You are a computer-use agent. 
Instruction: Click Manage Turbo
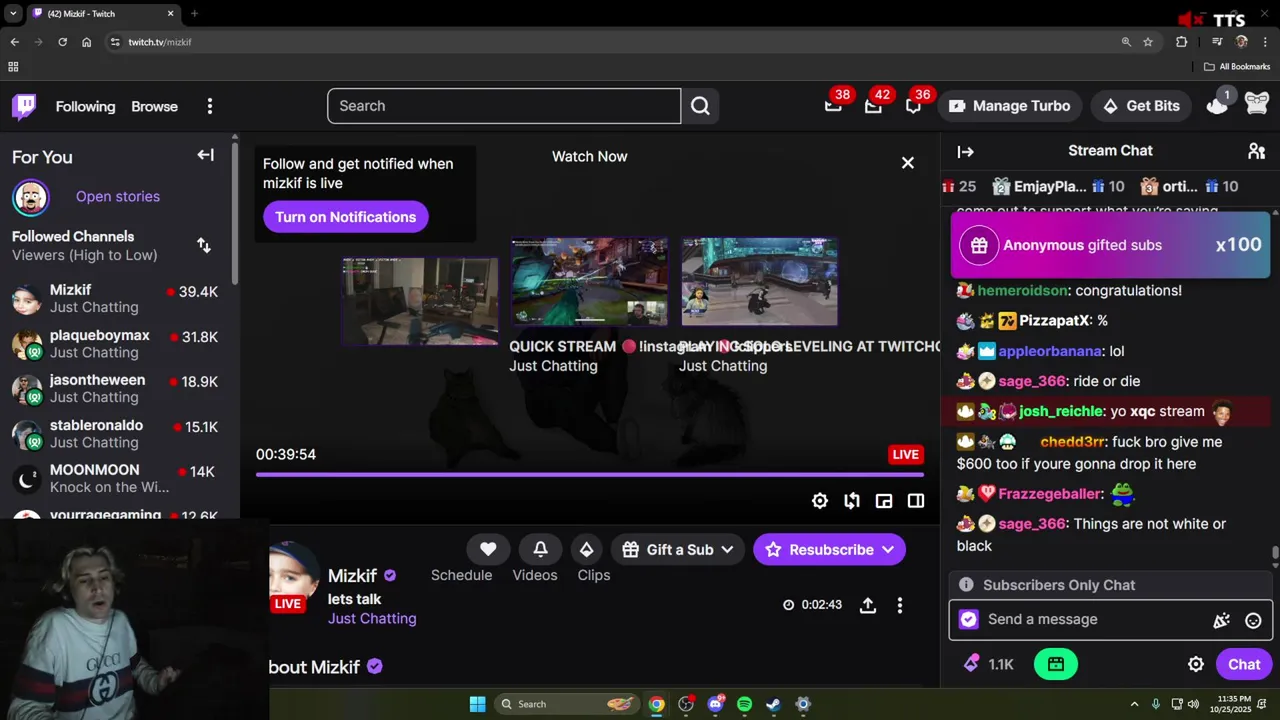tap(1009, 106)
